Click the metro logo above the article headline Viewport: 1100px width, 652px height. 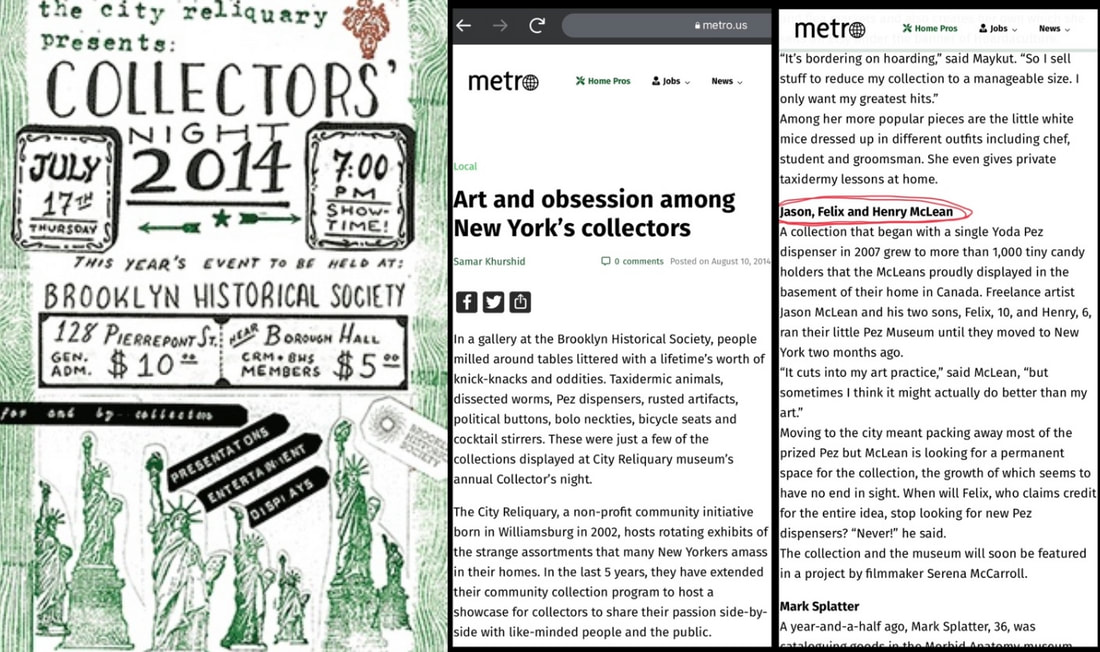click(x=503, y=82)
